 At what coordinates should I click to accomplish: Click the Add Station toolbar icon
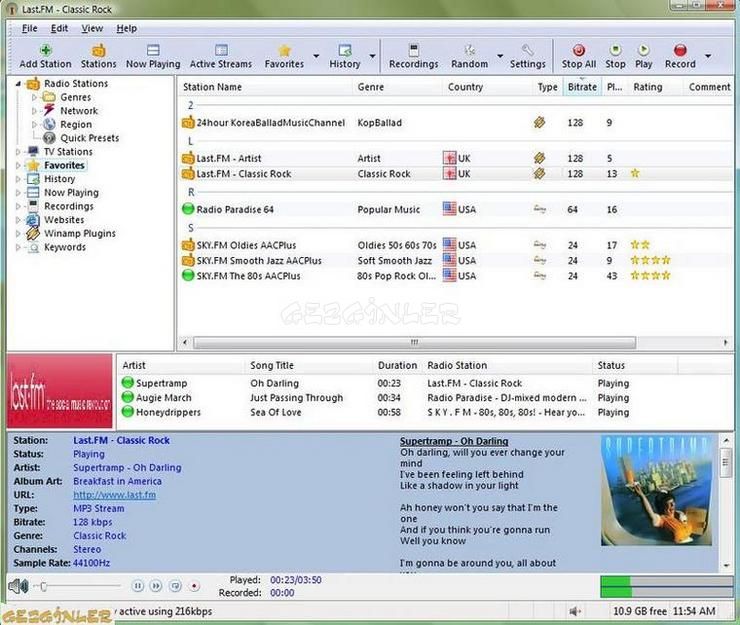pos(46,51)
